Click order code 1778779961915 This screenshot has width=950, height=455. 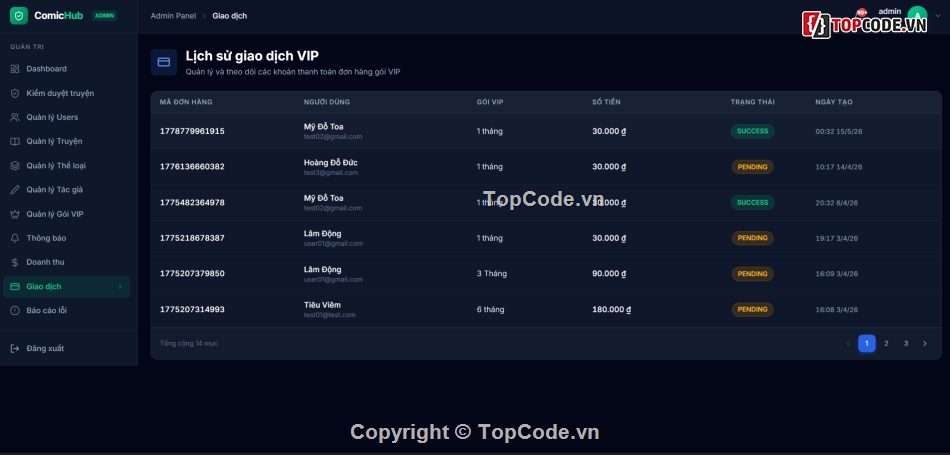(x=192, y=131)
